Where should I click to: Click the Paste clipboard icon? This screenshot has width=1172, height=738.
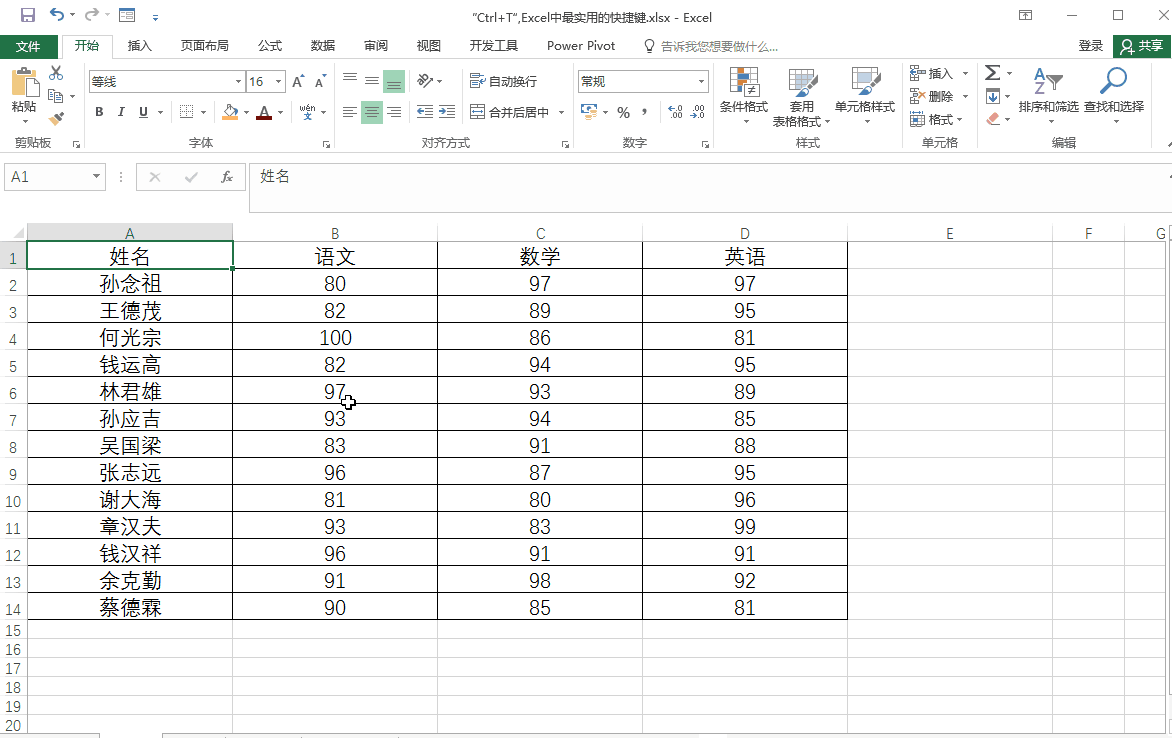24,82
